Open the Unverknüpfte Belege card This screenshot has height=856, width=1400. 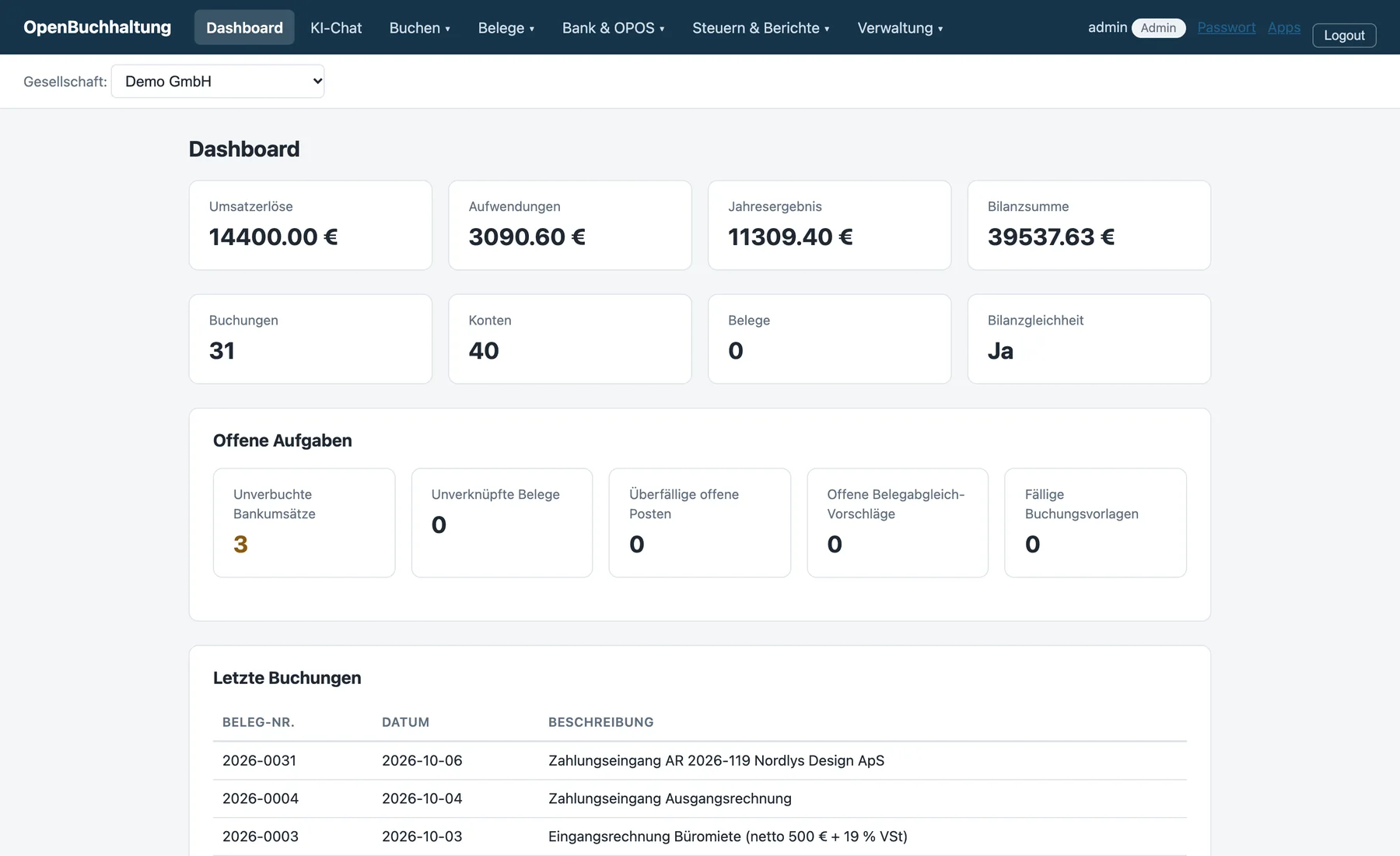coord(502,523)
